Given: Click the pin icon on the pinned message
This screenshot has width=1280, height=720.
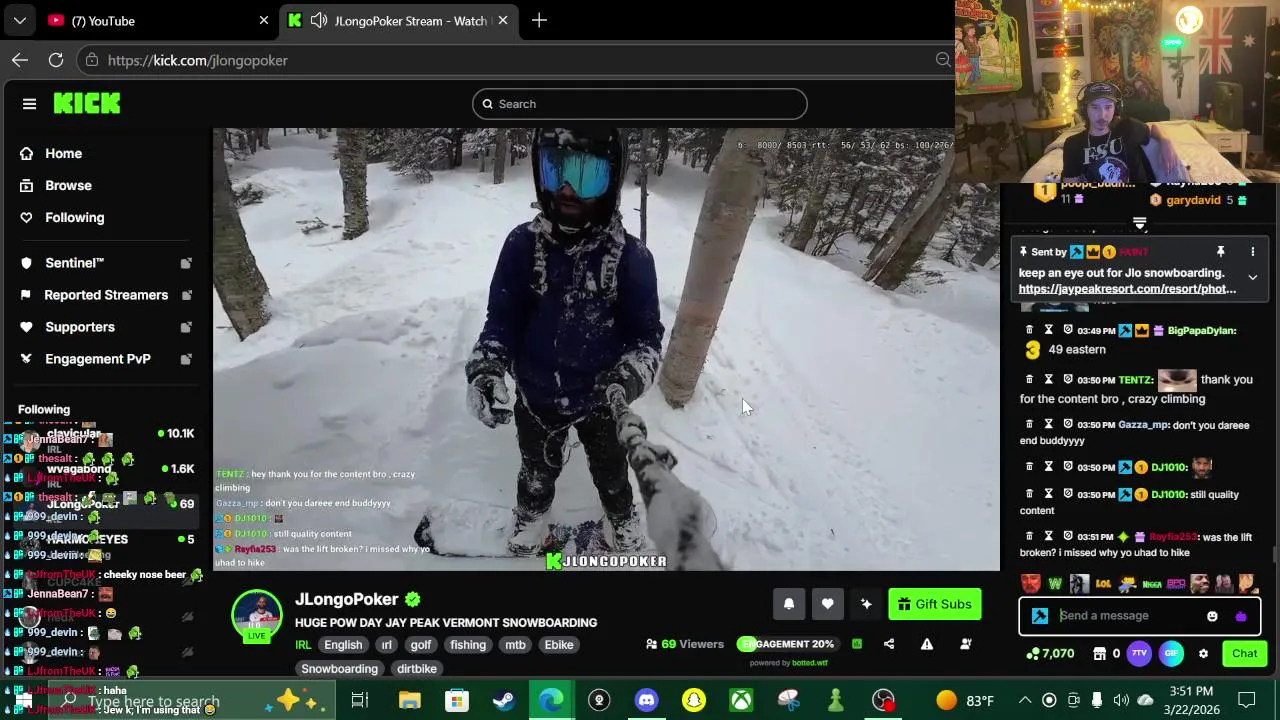Looking at the screenshot, I should (1220, 252).
